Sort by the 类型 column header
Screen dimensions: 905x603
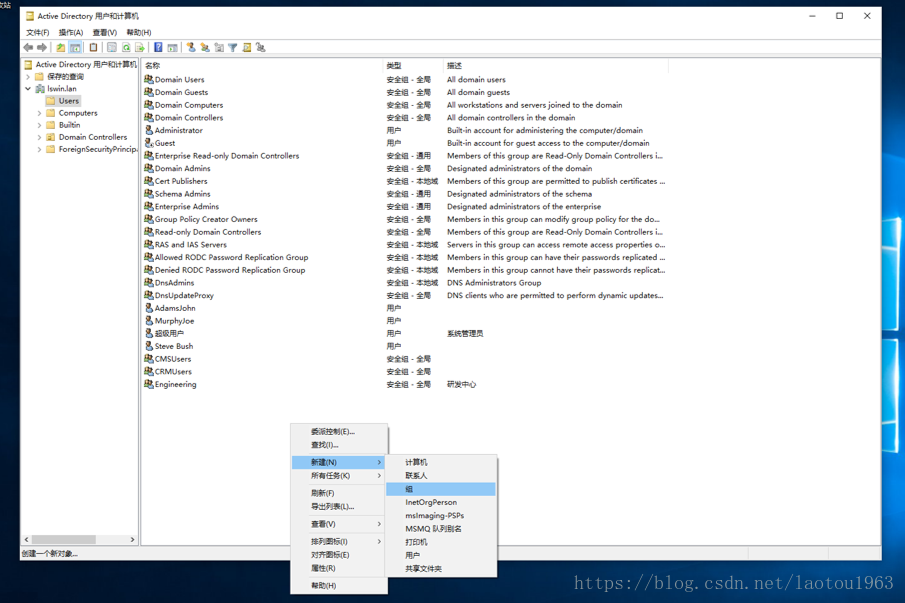click(x=413, y=66)
